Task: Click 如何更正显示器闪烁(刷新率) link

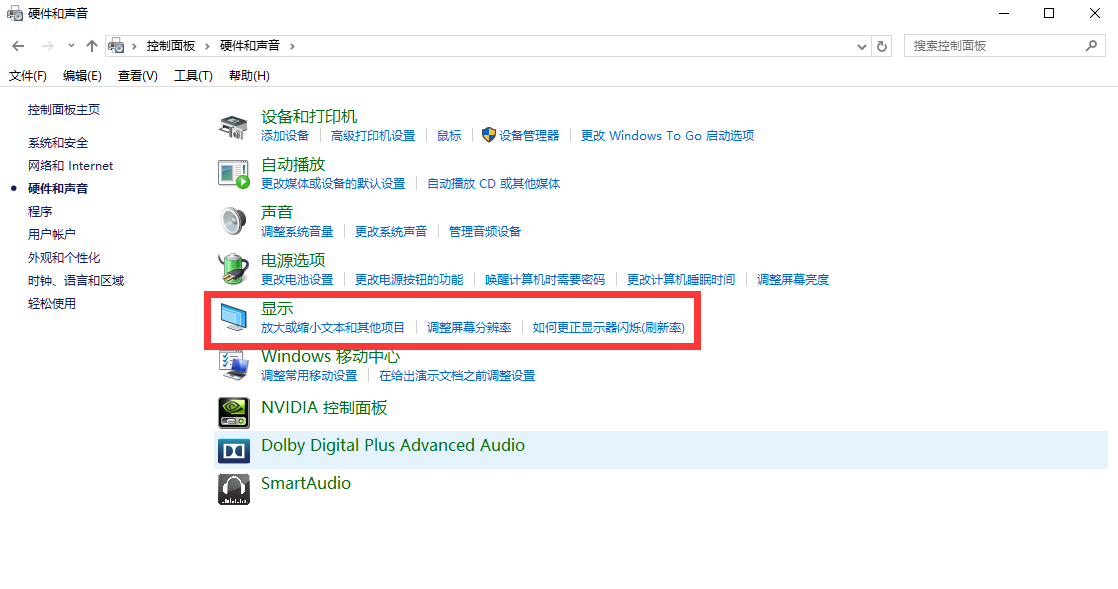Action: [609, 327]
